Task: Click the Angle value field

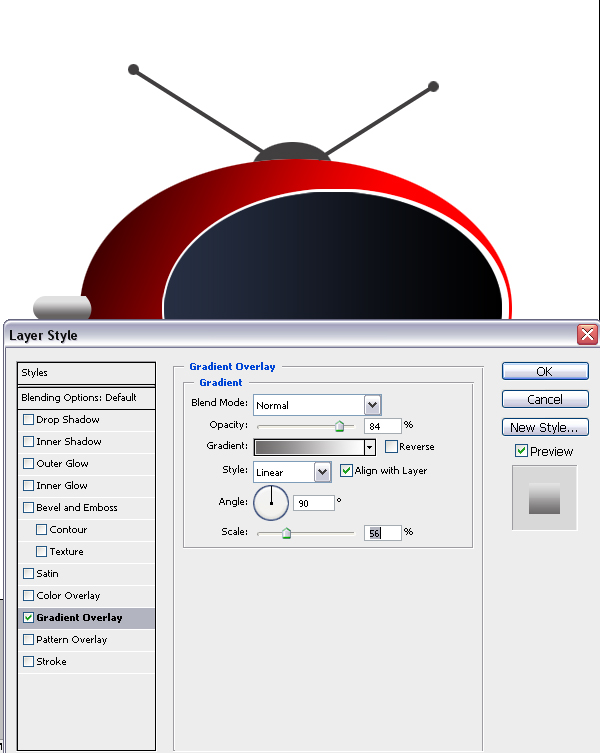Action: click(x=314, y=503)
